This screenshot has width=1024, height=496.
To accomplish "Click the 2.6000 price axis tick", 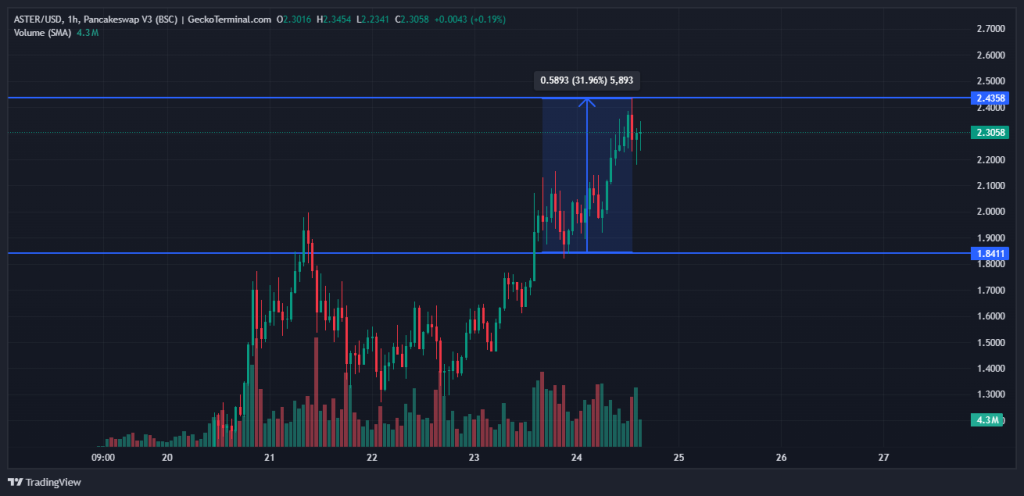I will tap(991, 55).
